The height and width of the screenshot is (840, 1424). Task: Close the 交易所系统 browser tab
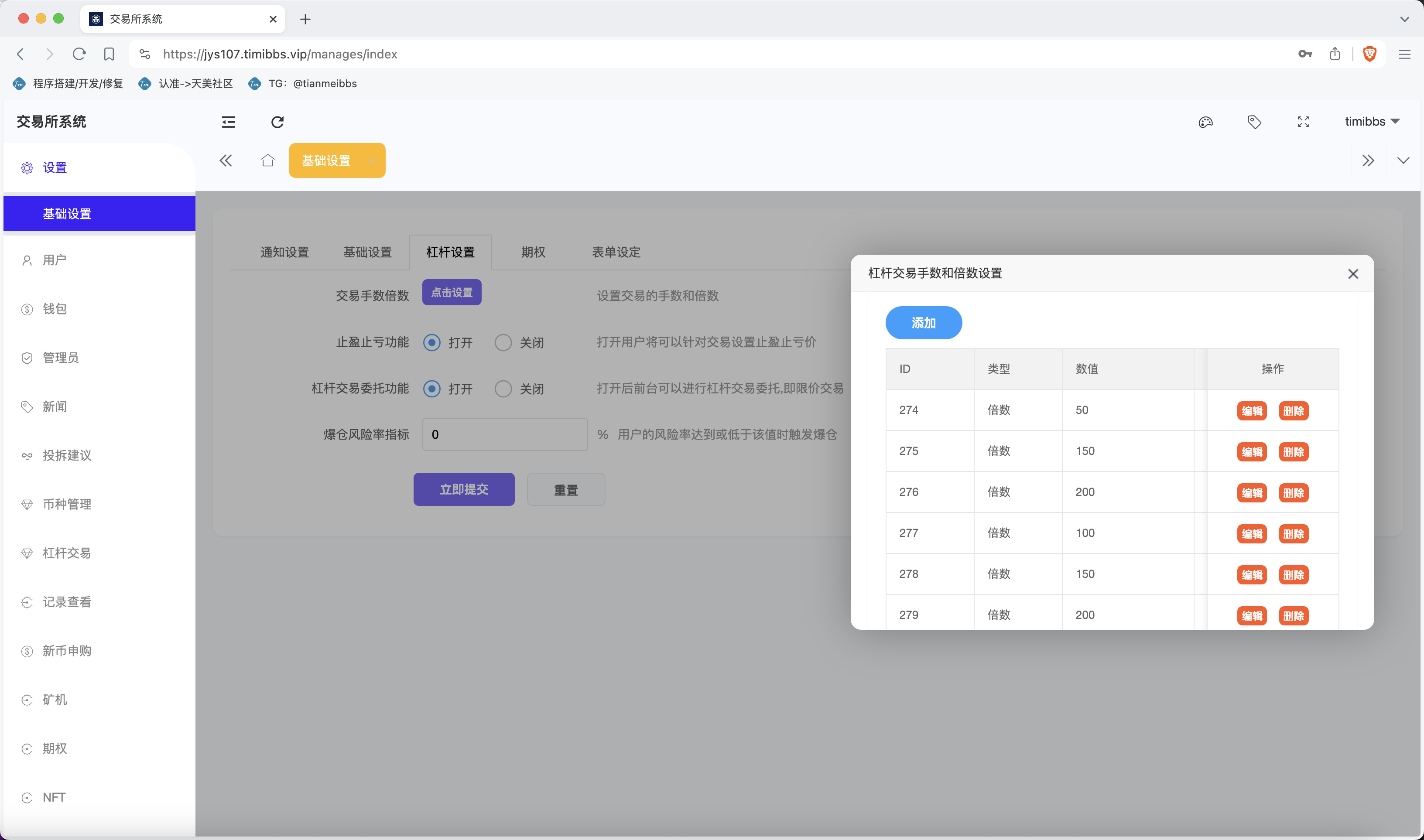point(273,19)
